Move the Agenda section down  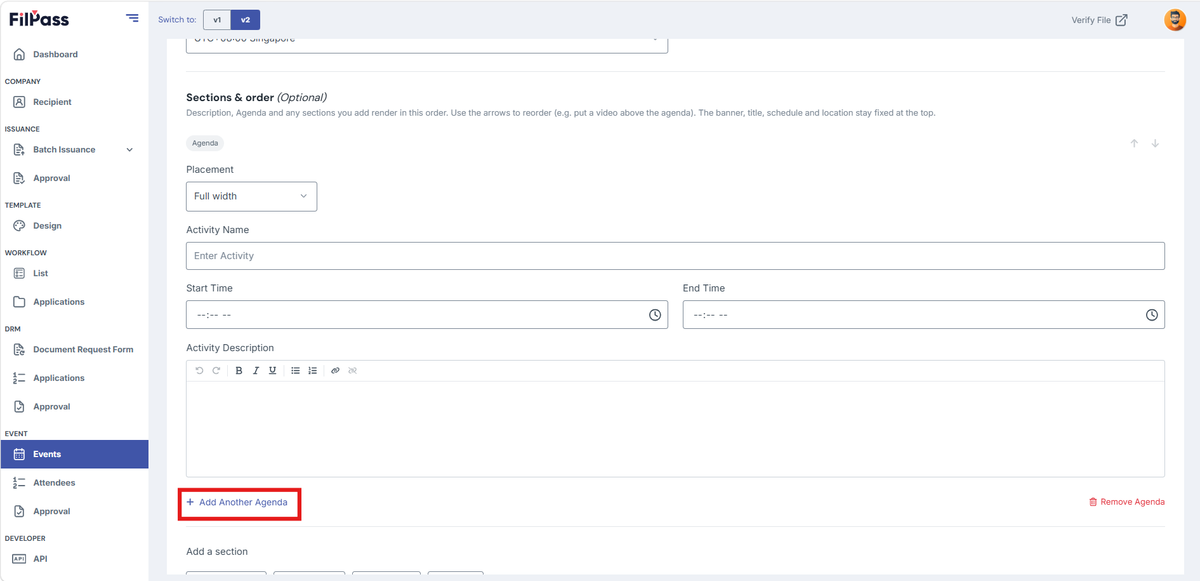point(1155,144)
